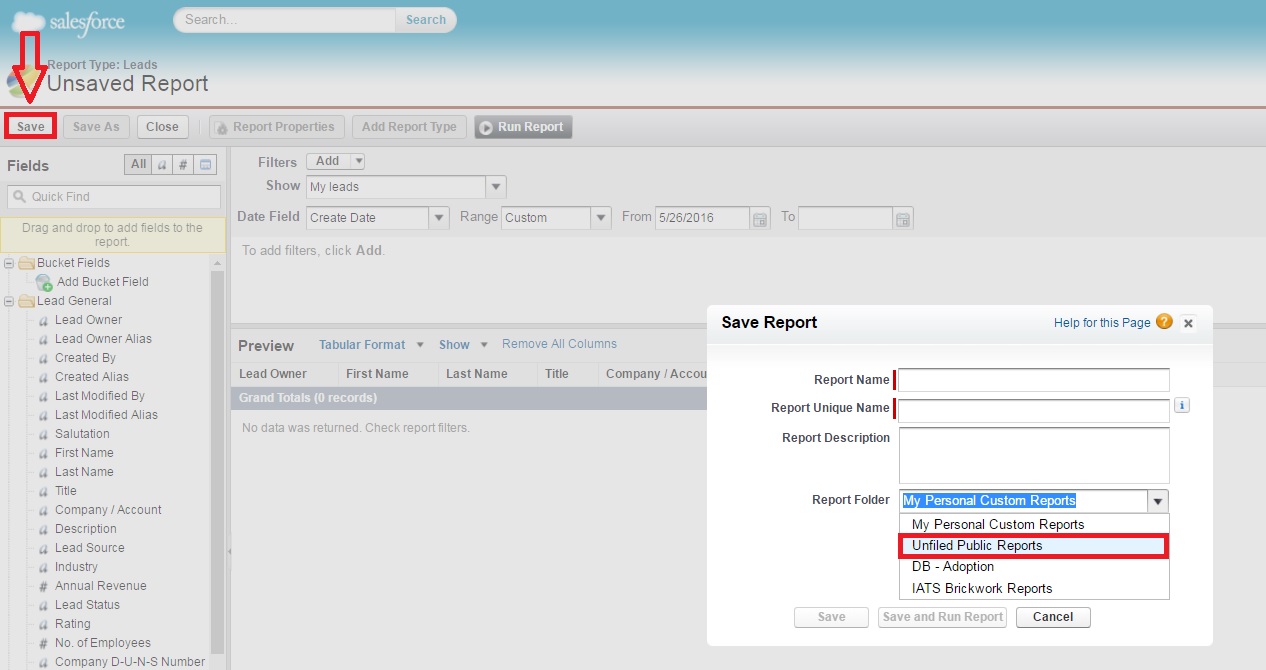Filter fields by number type (#) icon
Screen dimensions: 1266x670
click(x=183, y=165)
